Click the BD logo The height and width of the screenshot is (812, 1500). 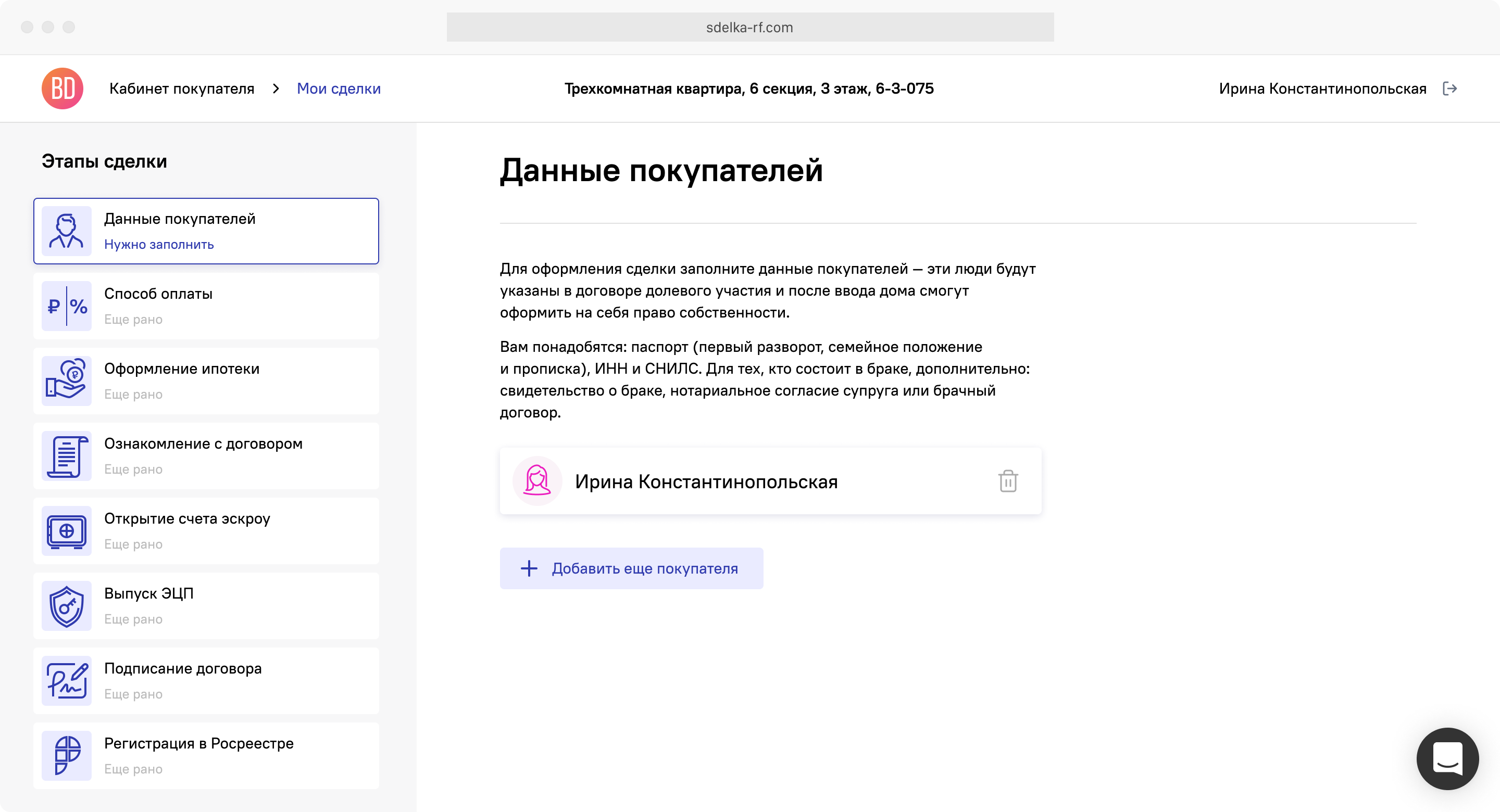(63, 88)
